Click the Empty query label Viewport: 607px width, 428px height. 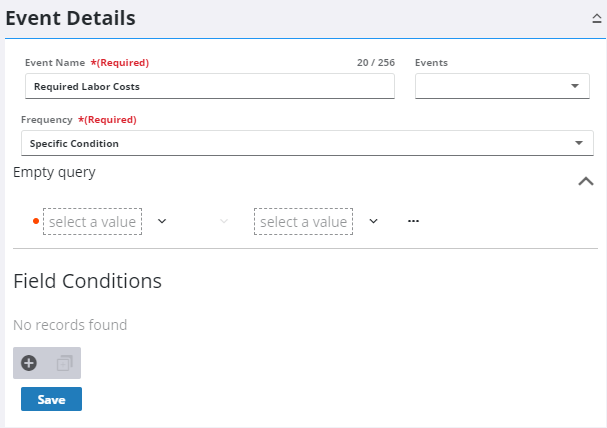coord(54,172)
